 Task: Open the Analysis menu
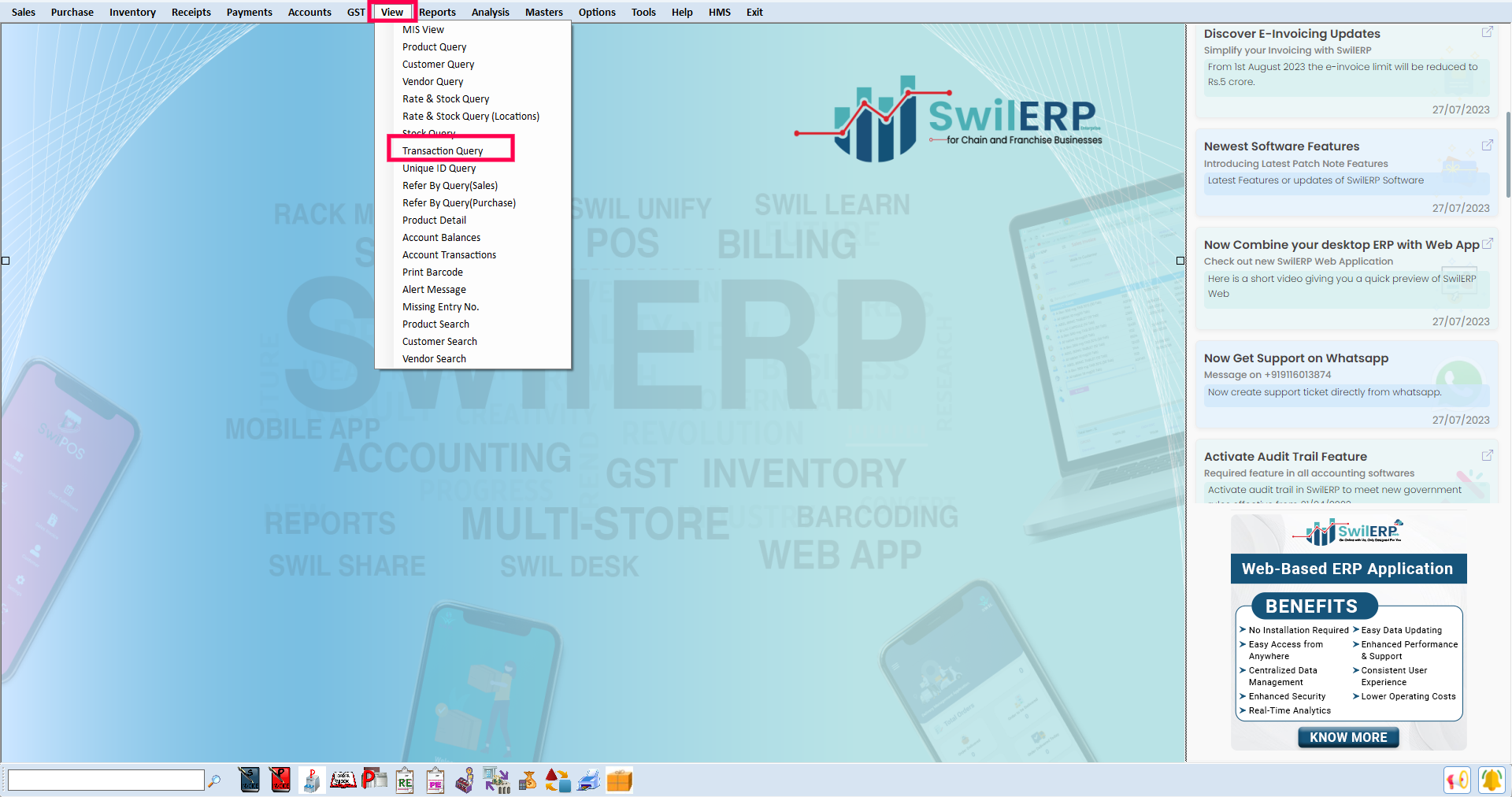point(491,12)
